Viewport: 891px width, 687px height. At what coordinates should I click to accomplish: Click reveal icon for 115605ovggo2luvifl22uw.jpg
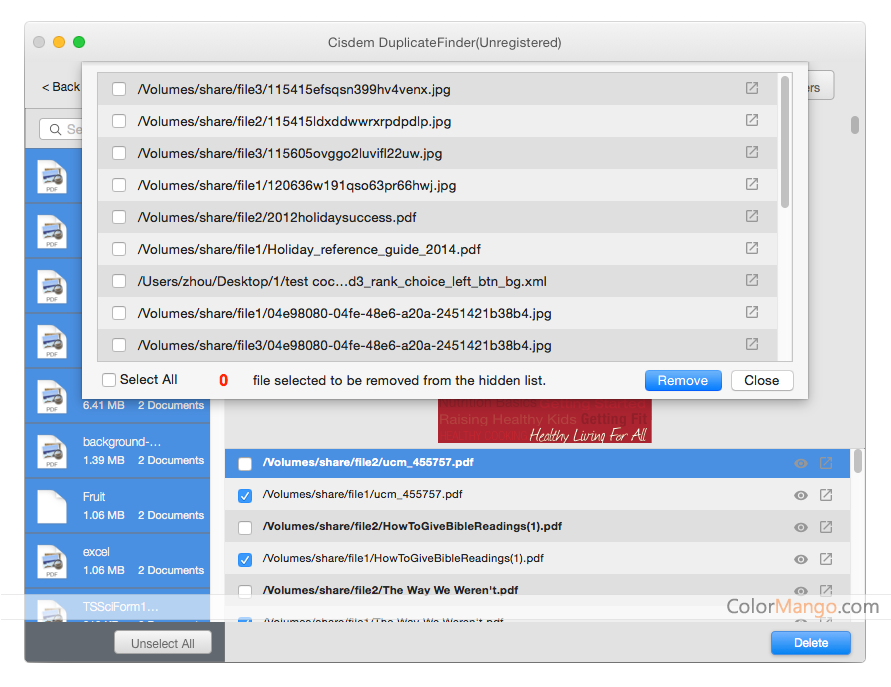click(752, 152)
